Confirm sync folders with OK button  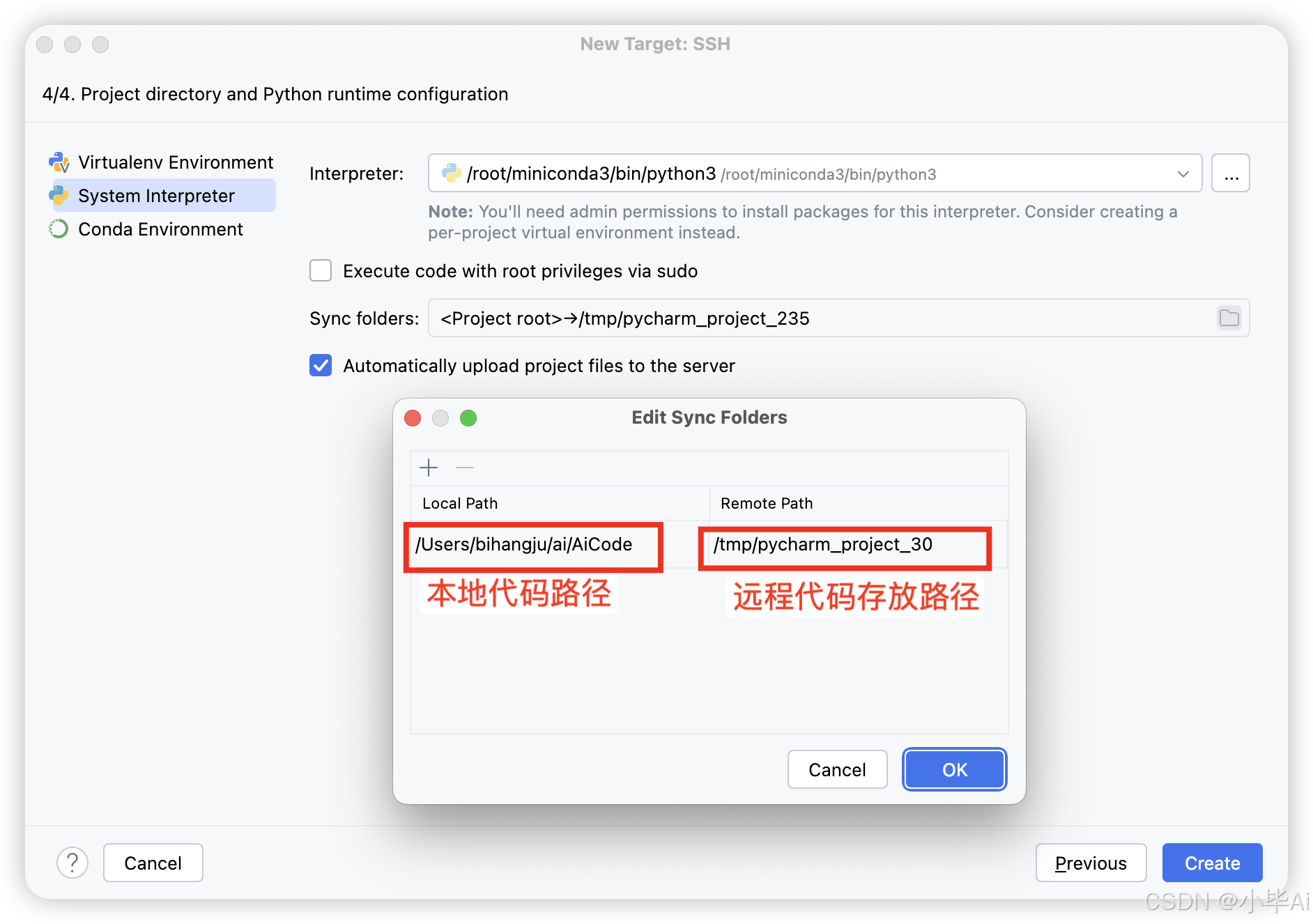click(954, 769)
